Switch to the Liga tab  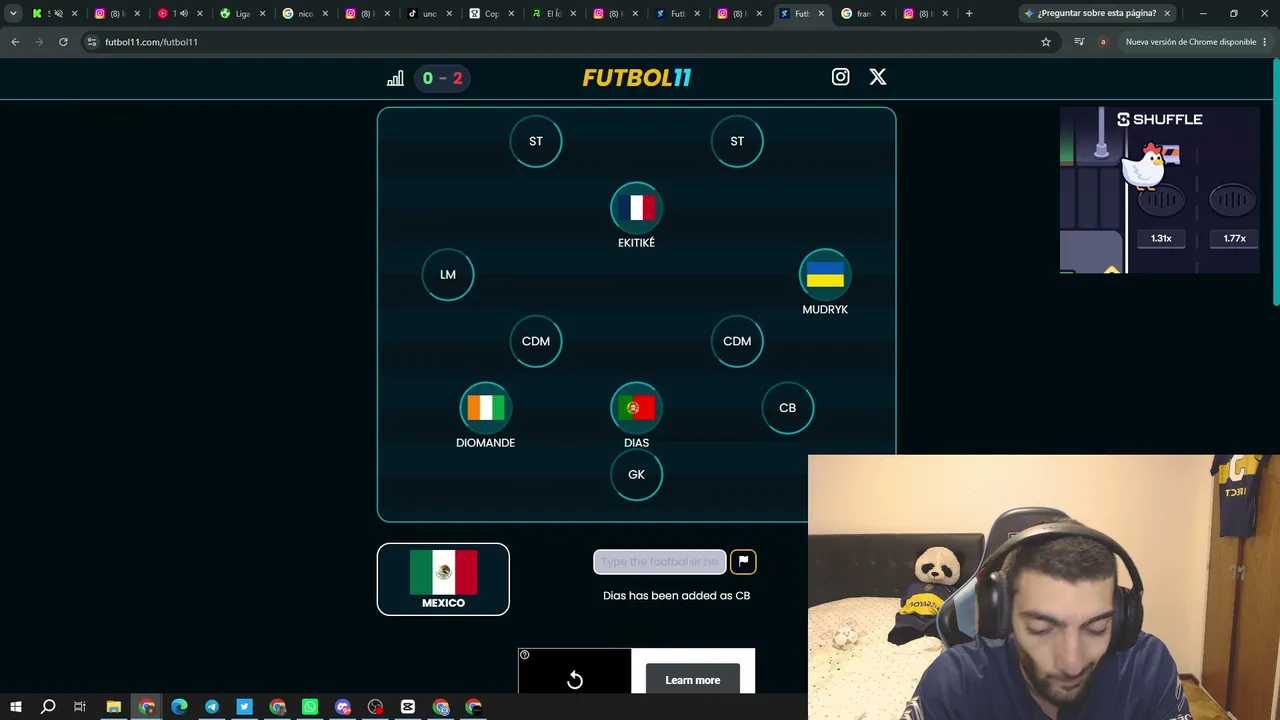pyautogui.click(x=243, y=14)
